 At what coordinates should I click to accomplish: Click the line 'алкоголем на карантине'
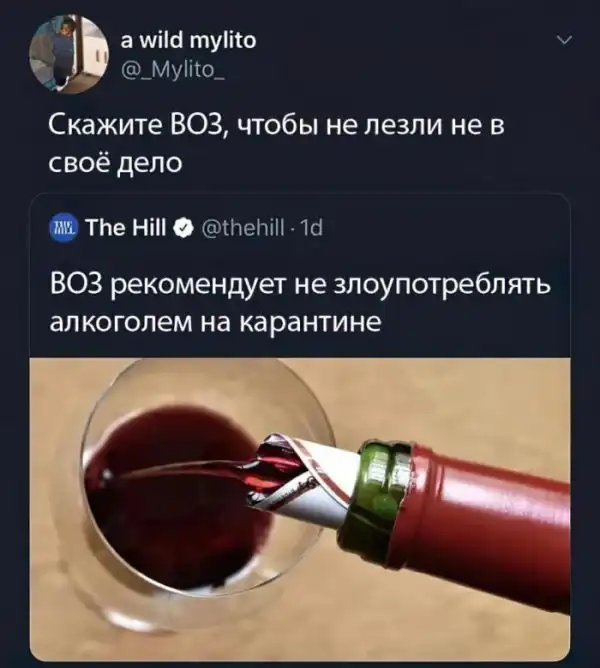coord(215,323)
